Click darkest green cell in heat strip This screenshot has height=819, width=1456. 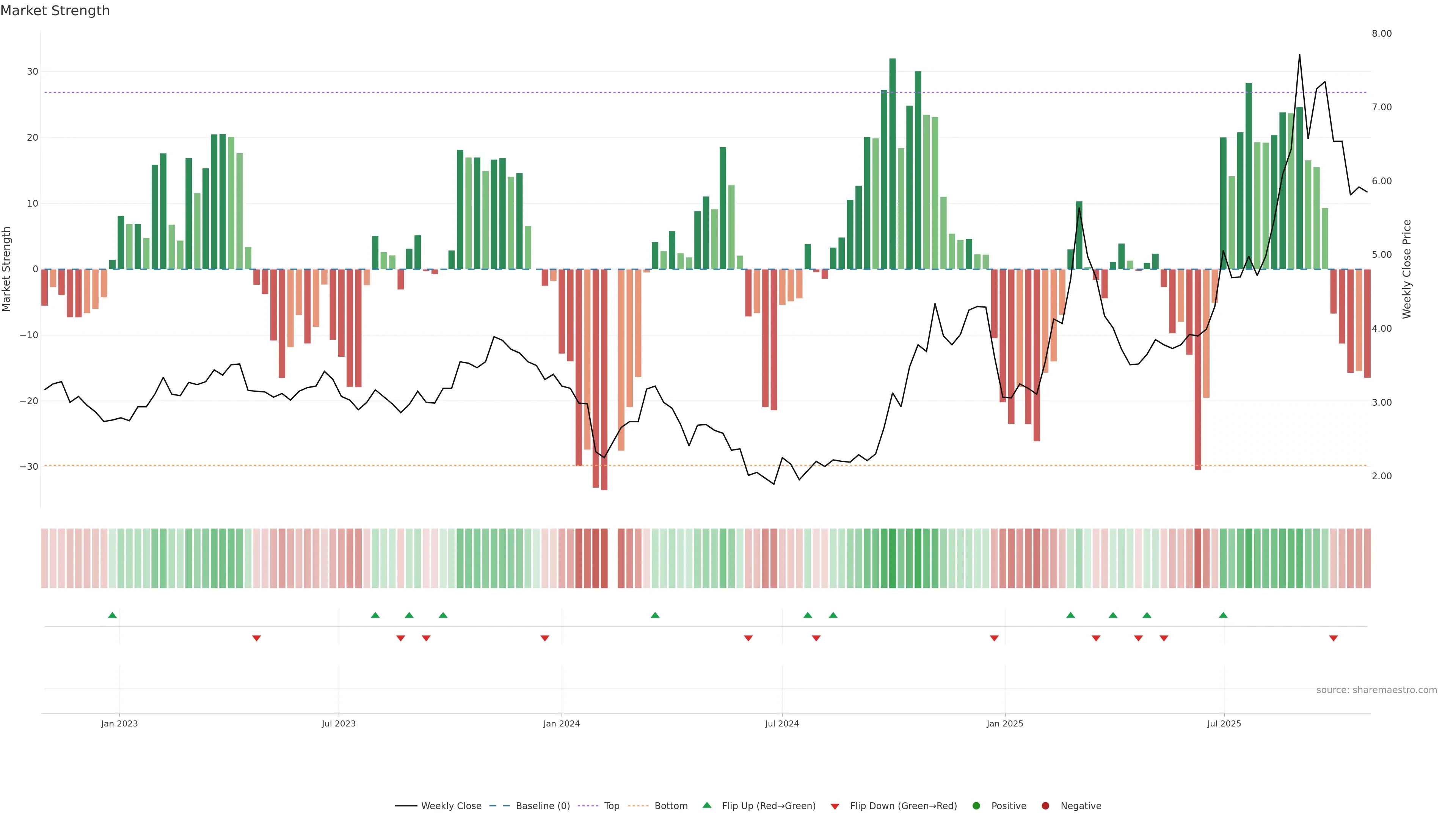click(893, 559)
